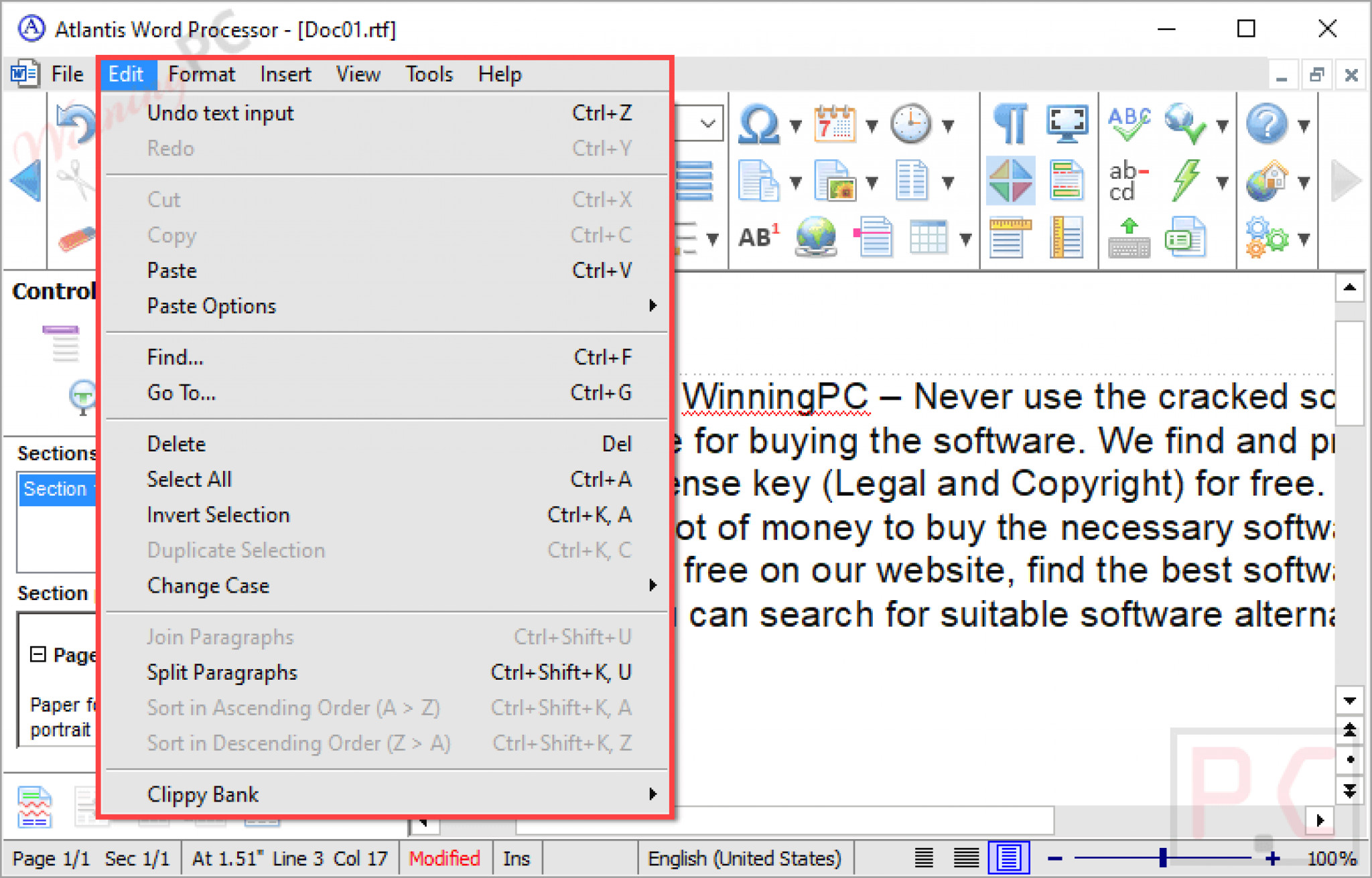Click the colored four-triangle pinwheel icon
This screenshot has height=878, width=1372.
[x=1010, y=181]
